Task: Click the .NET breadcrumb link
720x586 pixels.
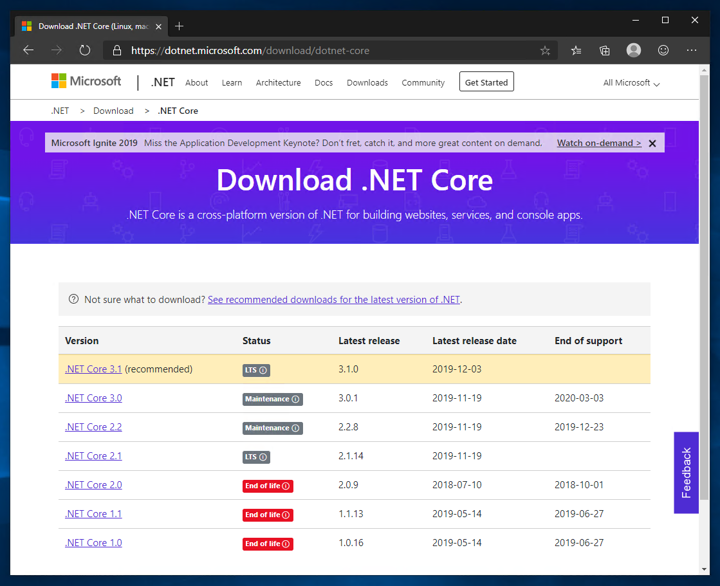Action: click(60, 111)
